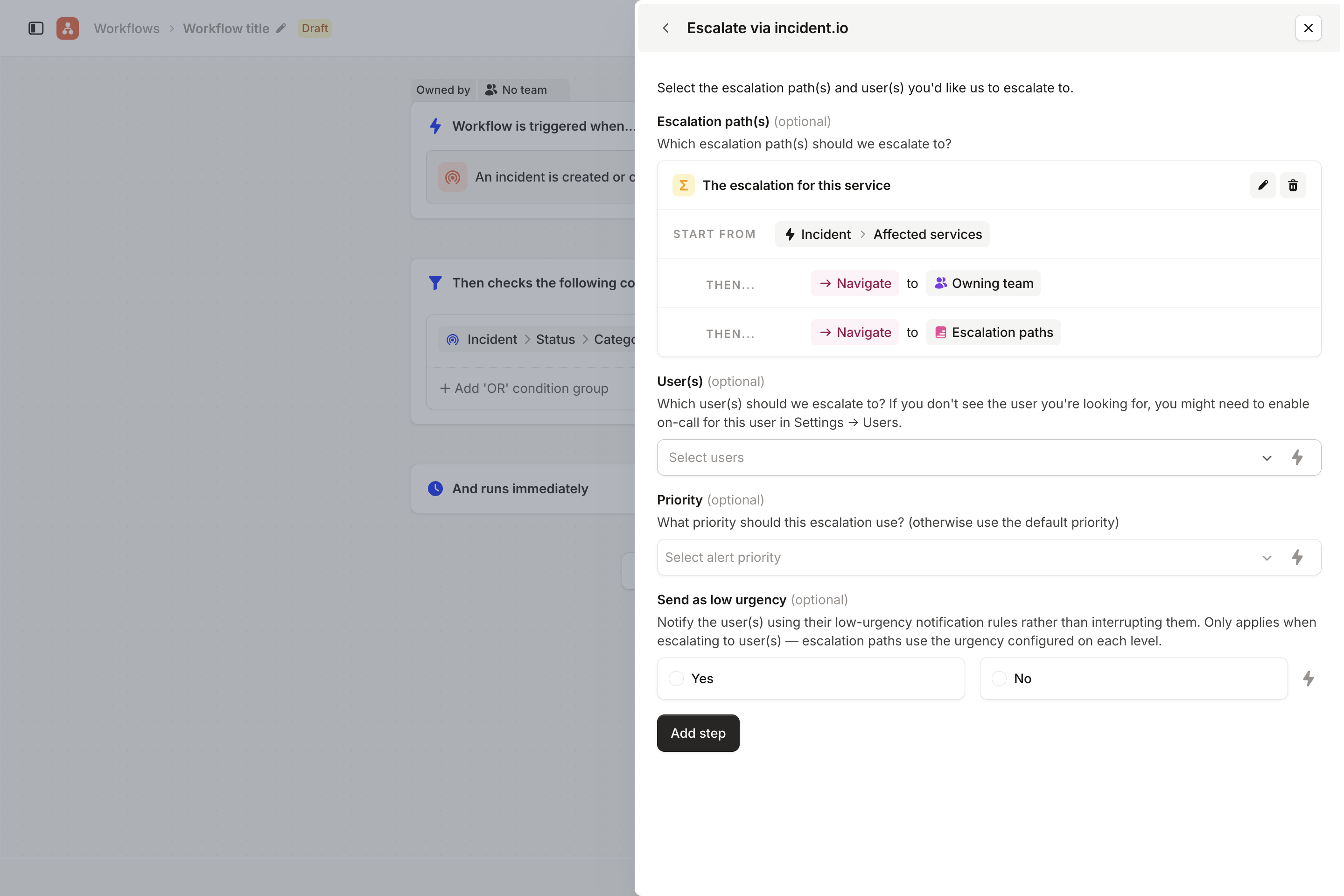Choose Yes for low urgency
The width and height of the screenshot is (1344, 896).
811,678
